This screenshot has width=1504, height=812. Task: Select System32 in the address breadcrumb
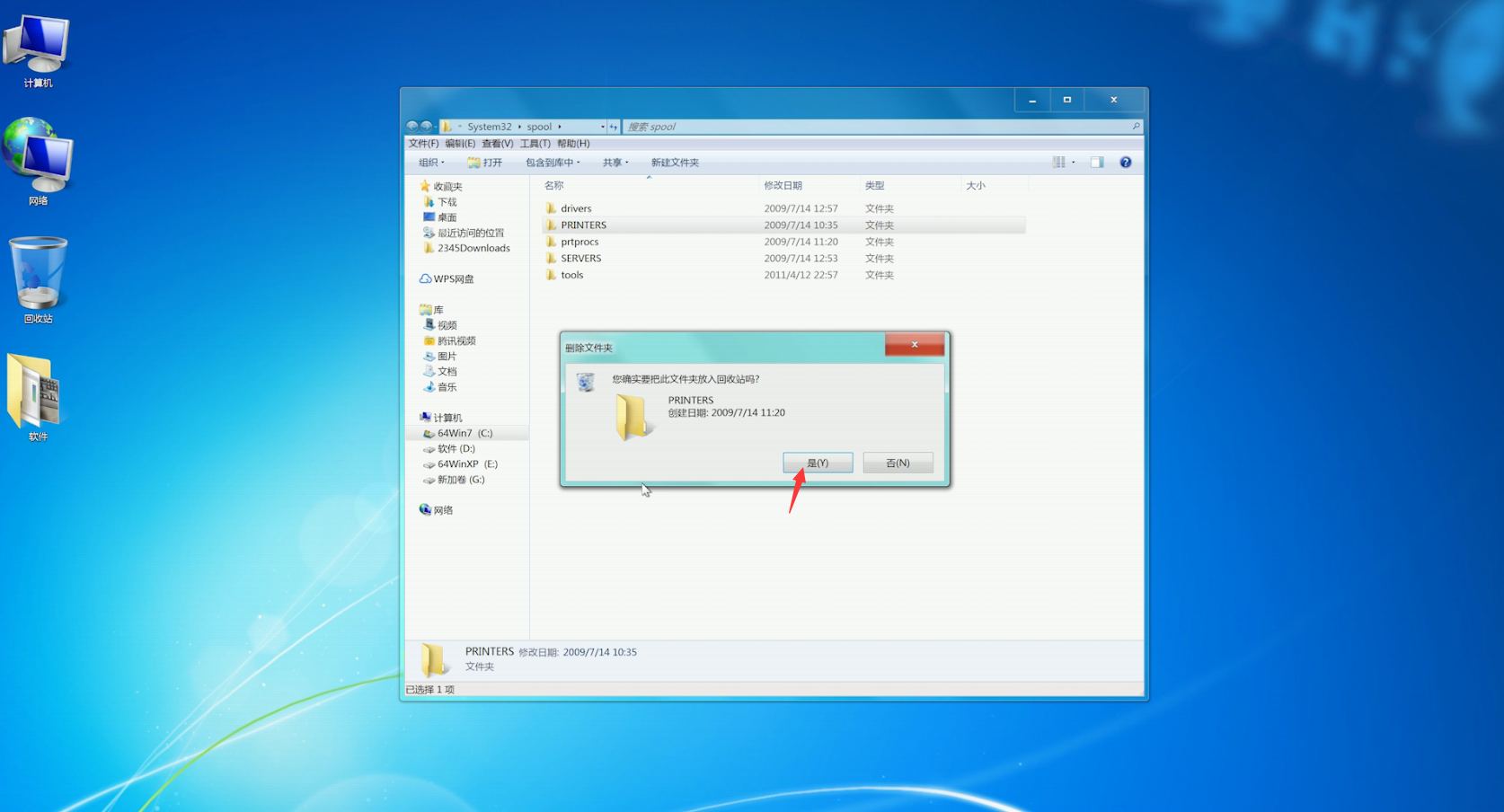[489, 127]
